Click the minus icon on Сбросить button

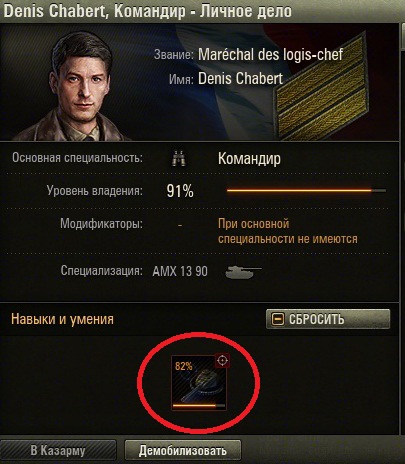[278, 319]
